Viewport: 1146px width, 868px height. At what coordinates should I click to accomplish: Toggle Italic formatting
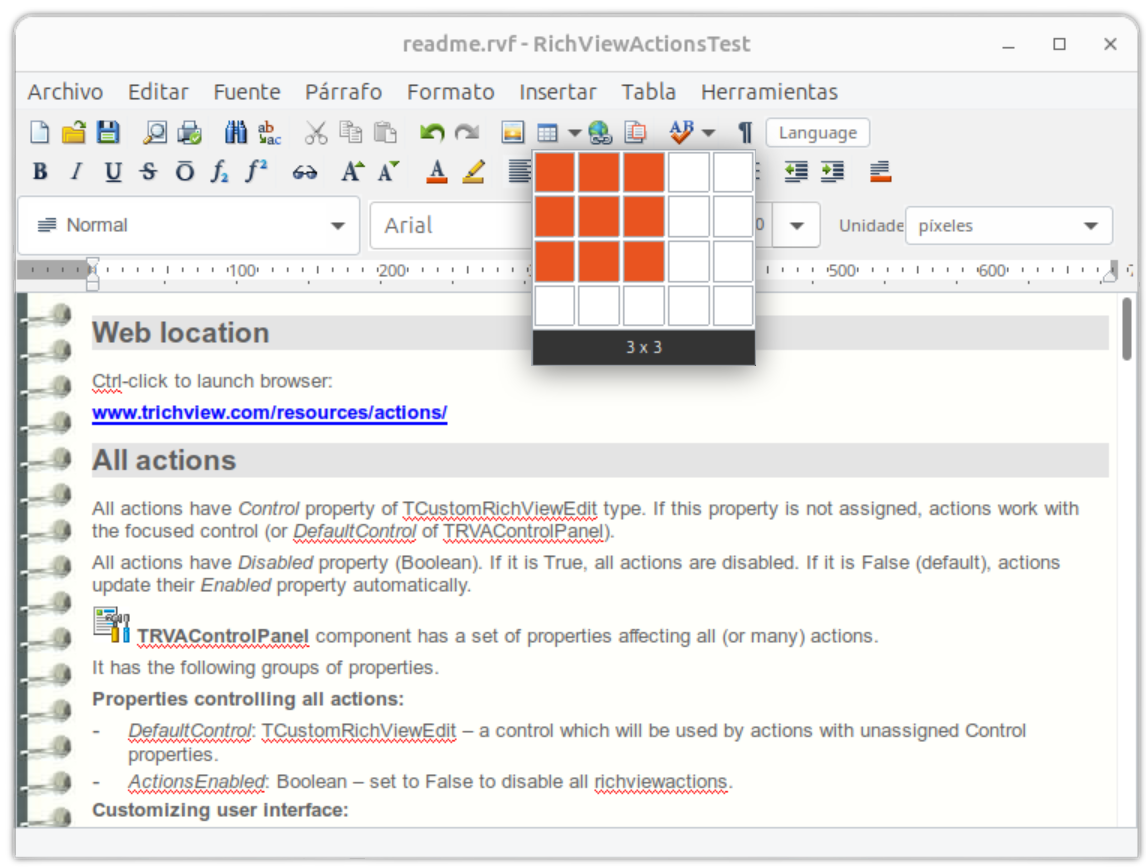(76, 172)
